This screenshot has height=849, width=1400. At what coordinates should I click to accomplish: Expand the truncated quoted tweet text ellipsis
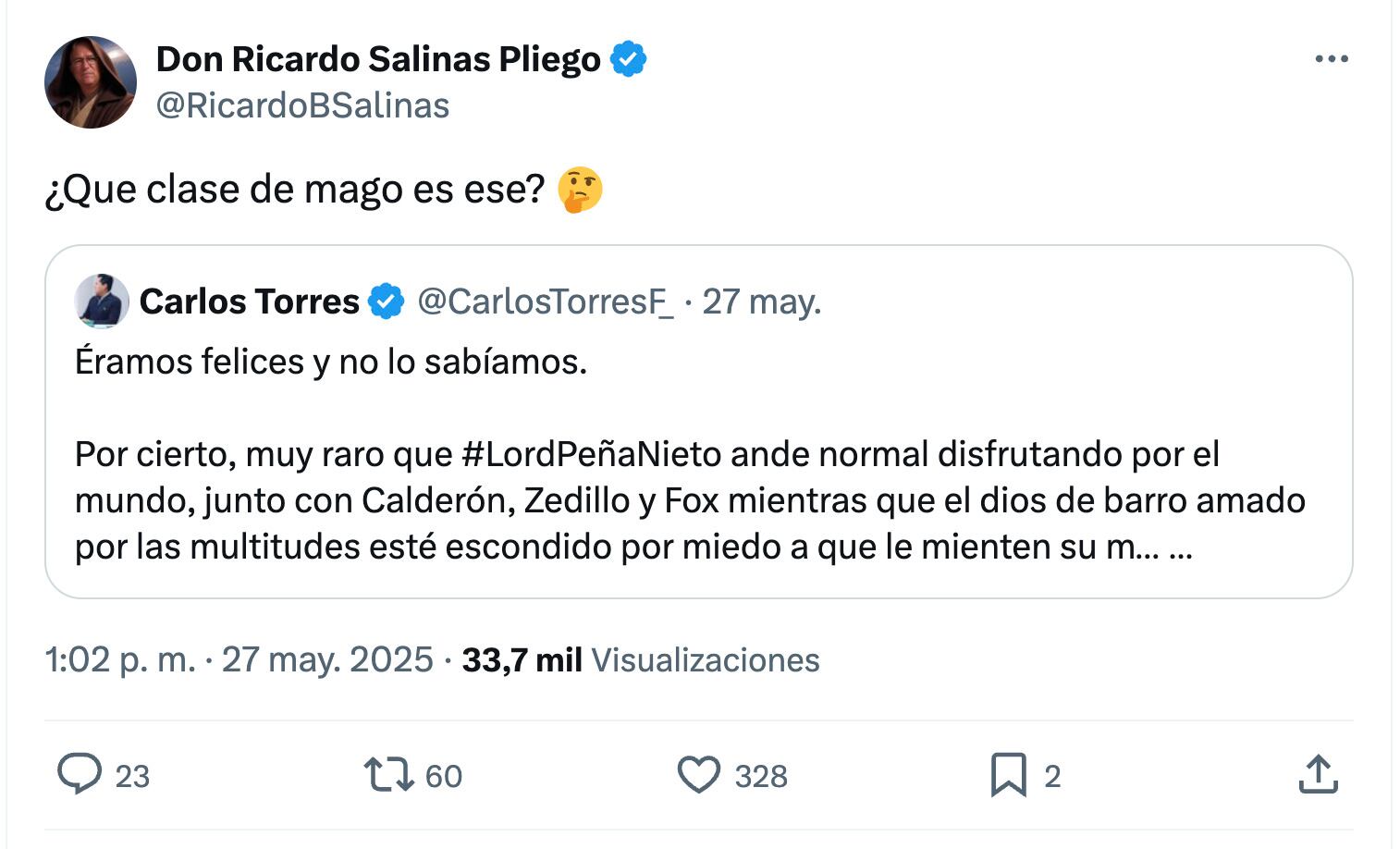click(1181, 548)
